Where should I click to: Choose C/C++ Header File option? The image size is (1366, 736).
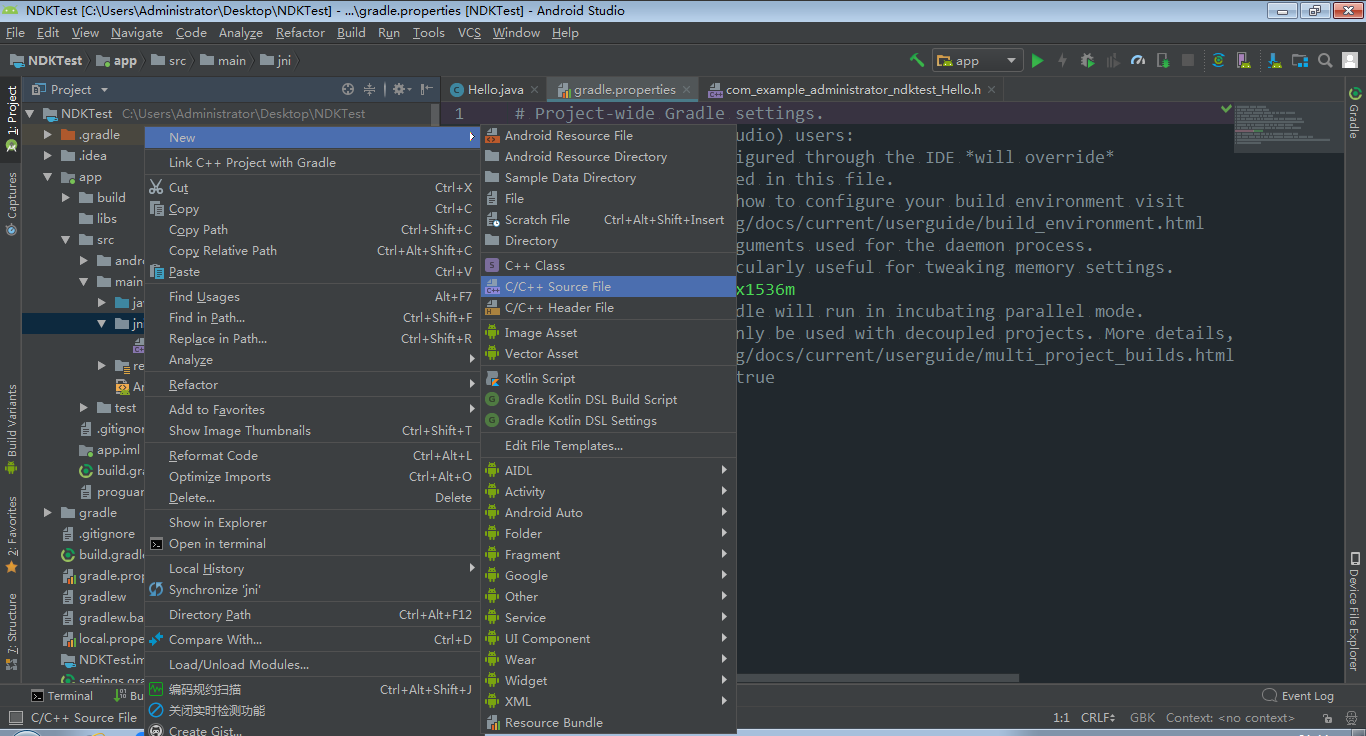pos(609,308)
